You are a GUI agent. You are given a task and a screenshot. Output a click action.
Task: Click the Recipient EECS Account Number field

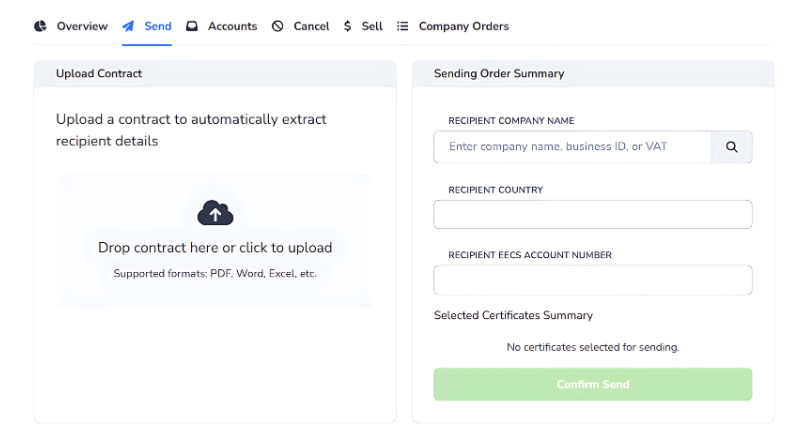[593, 280]
